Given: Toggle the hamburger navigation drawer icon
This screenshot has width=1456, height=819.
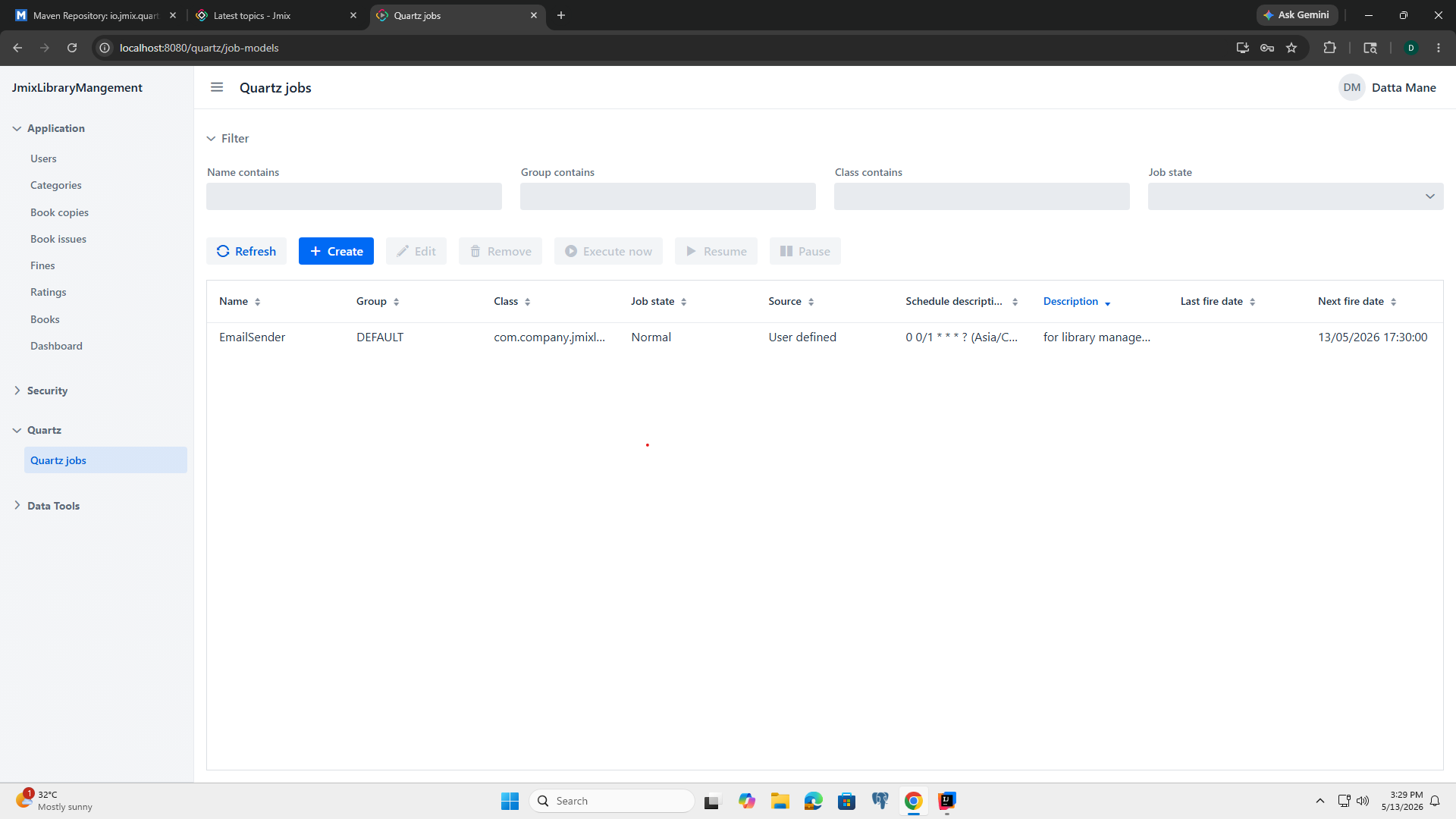Looking at the screenshot, I should (x=217, y=87).
